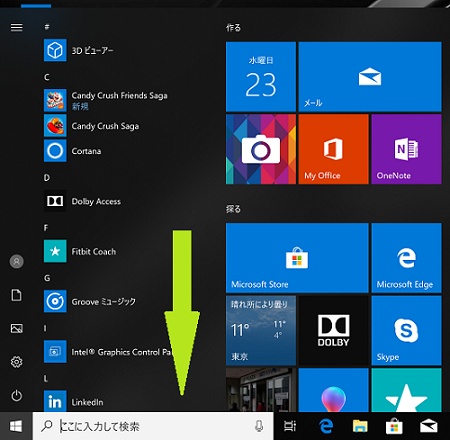Viewport: 450px width, 440px height.
Task: Expand the hamburger menu at top left
Action: pyautogui.click(x=17, y=27)
